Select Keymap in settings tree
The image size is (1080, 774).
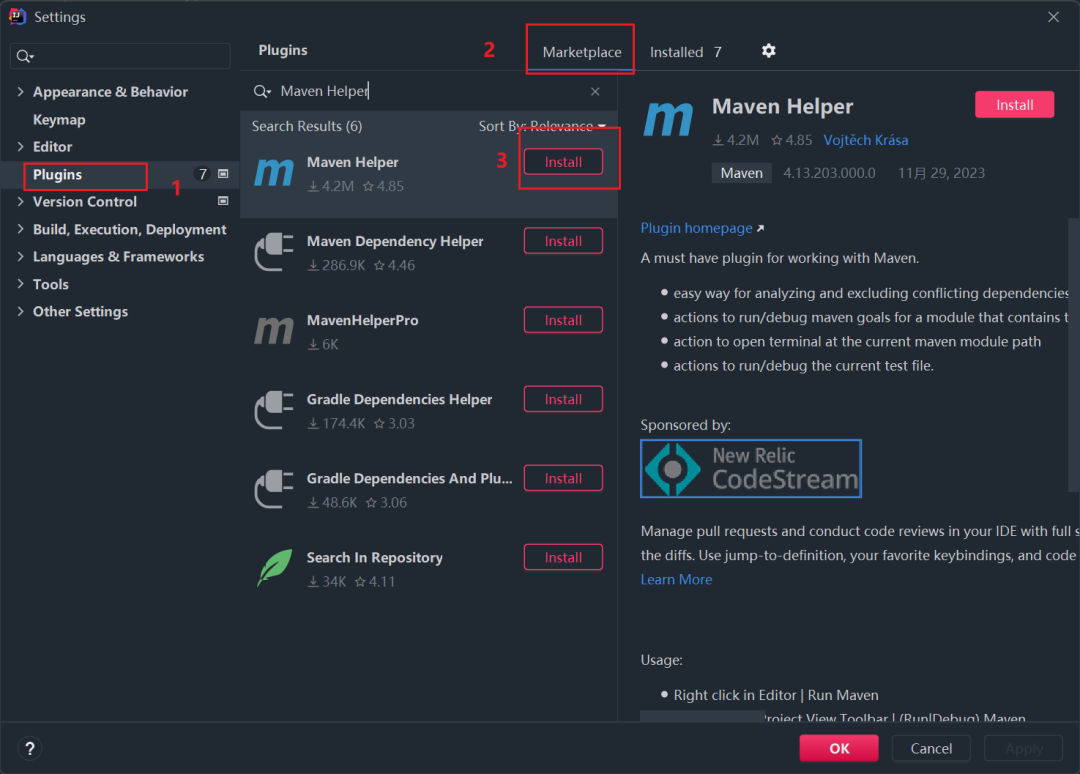tap(59, 120)
